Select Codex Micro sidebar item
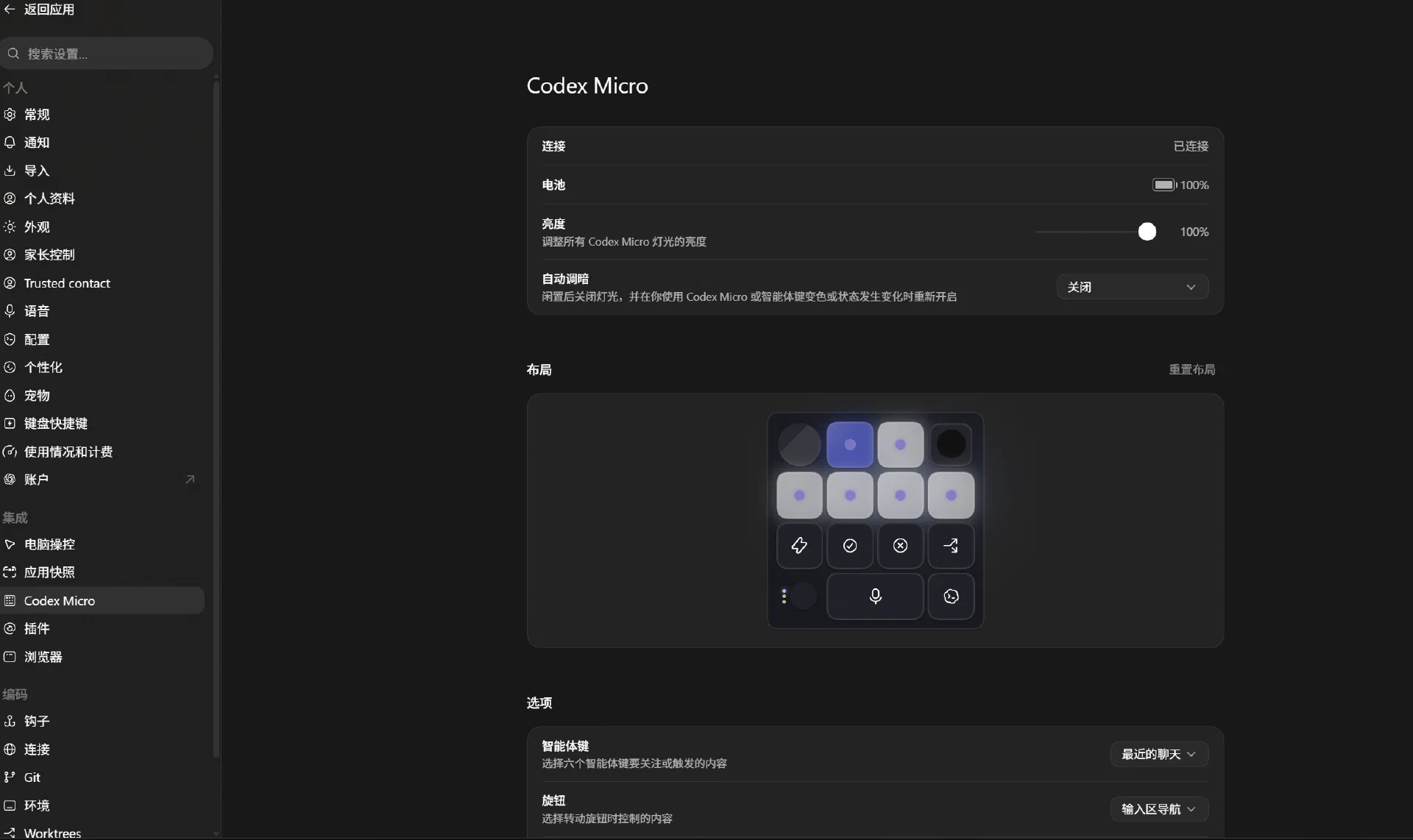Image resolution: width=1413 pixels, height=840 pixels. (102, 600)
